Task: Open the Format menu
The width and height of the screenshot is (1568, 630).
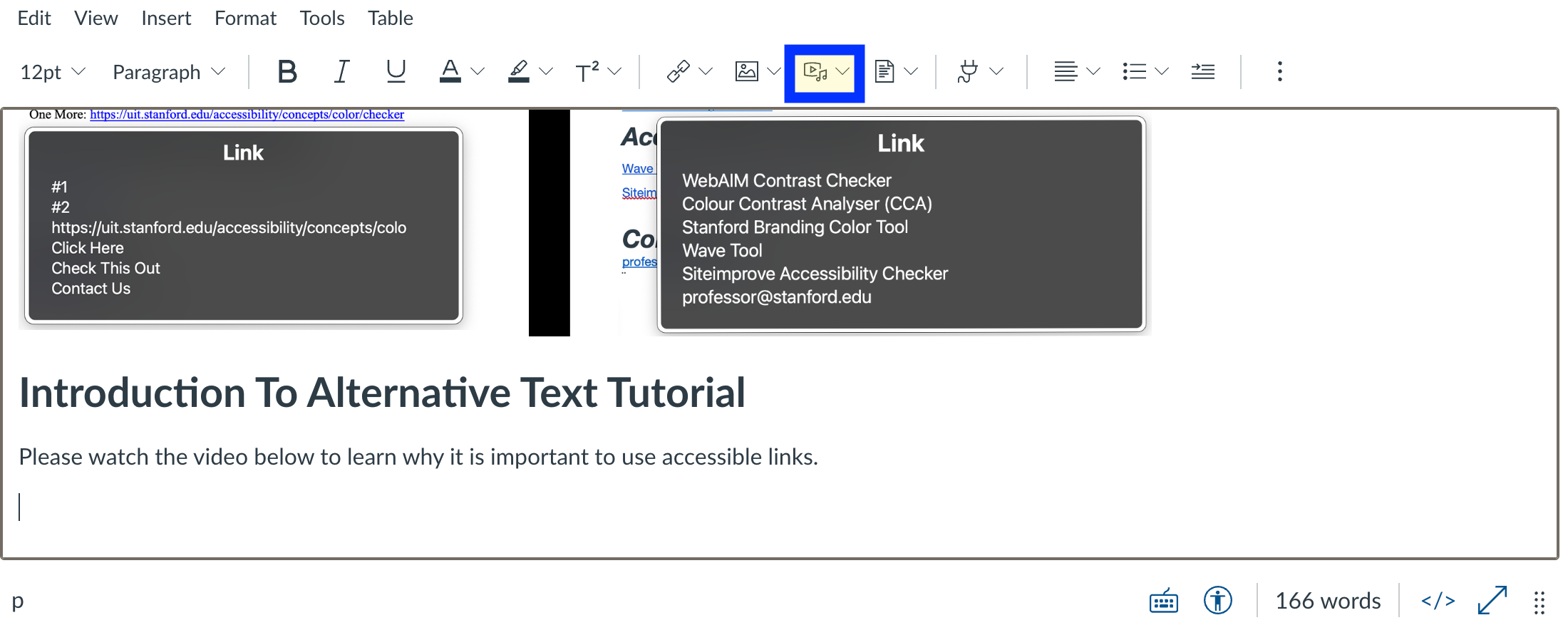Action: [245, 18]
